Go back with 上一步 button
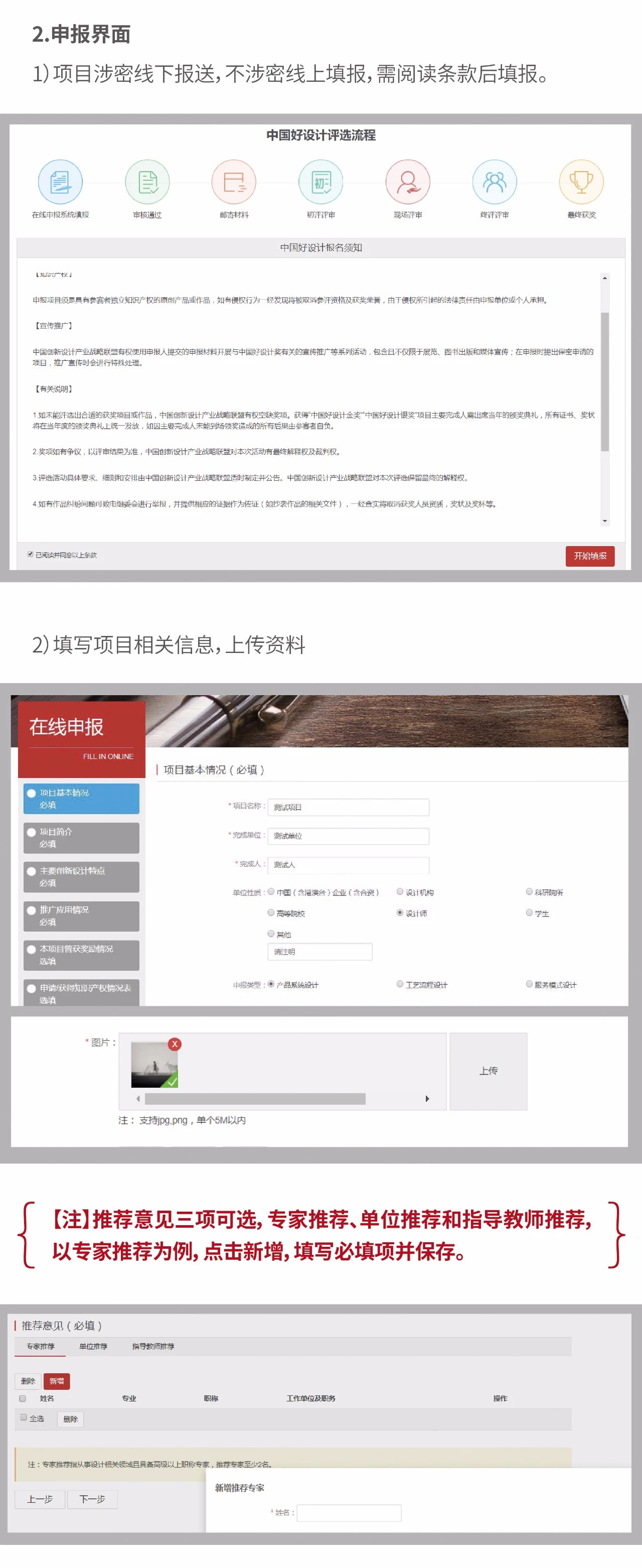642x1568 pixels. click(x=40, y=1499)
